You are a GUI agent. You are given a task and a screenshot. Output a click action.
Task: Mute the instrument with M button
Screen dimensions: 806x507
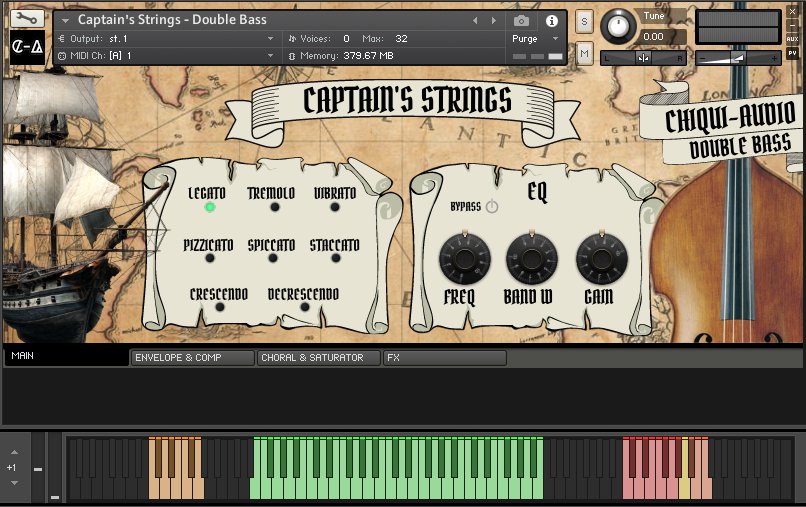click(x=584, y=52)
